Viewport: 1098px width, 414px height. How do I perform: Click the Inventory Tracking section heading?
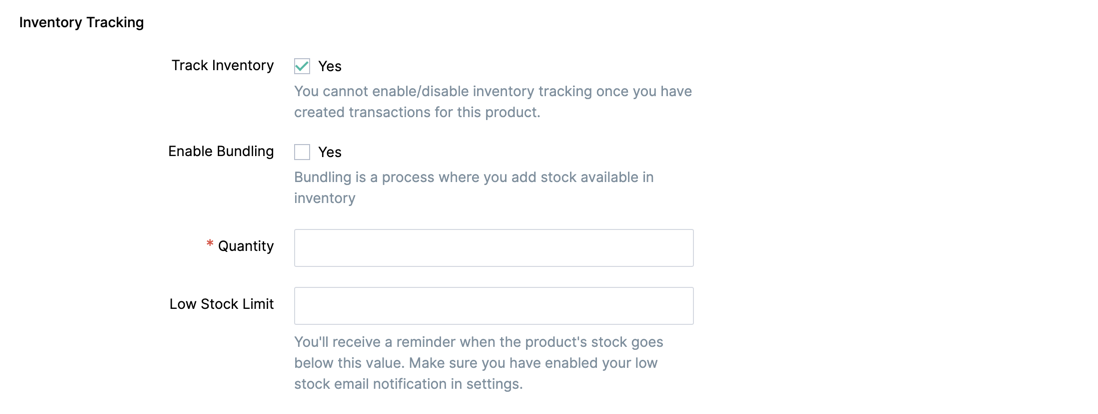click(x=81, y=22)
